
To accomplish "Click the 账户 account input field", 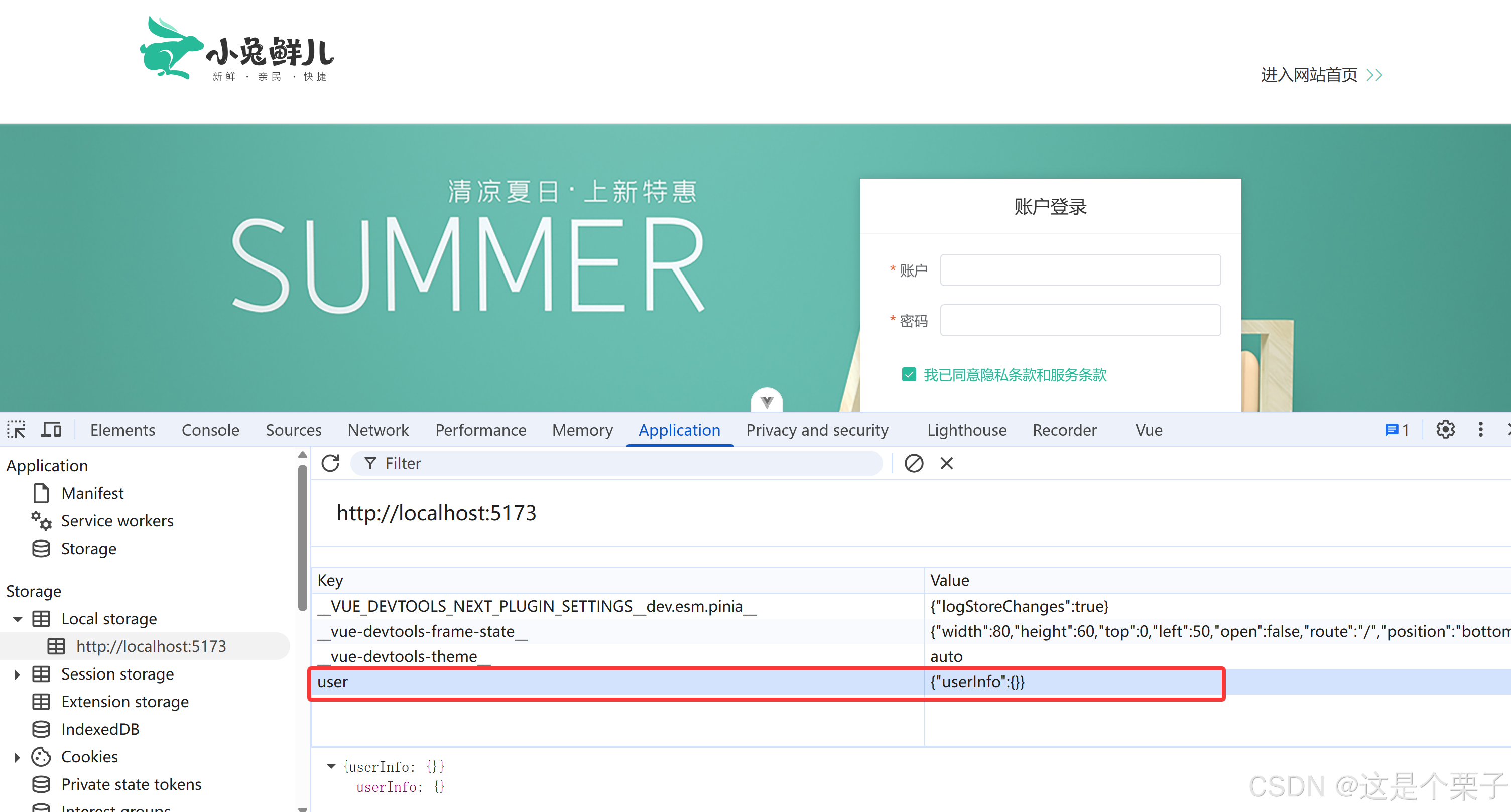I will pyautogui.click(x=1080, y=270).
